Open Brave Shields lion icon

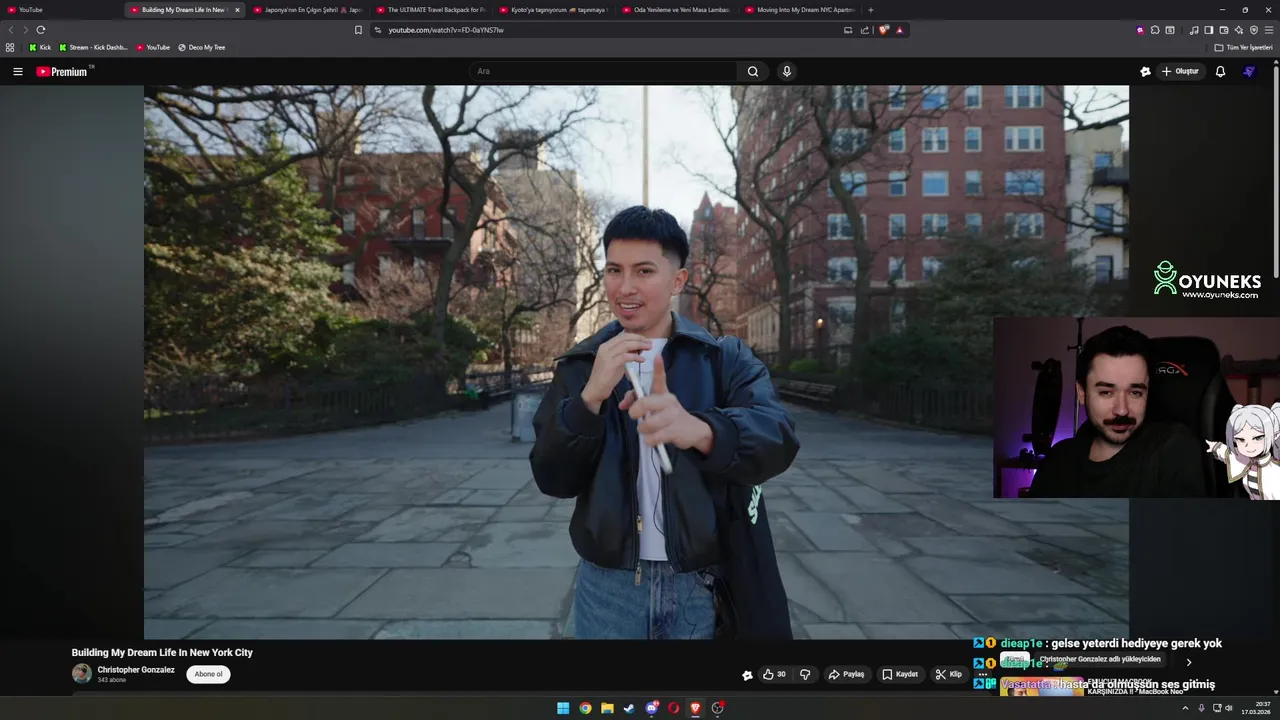(884, 30)
